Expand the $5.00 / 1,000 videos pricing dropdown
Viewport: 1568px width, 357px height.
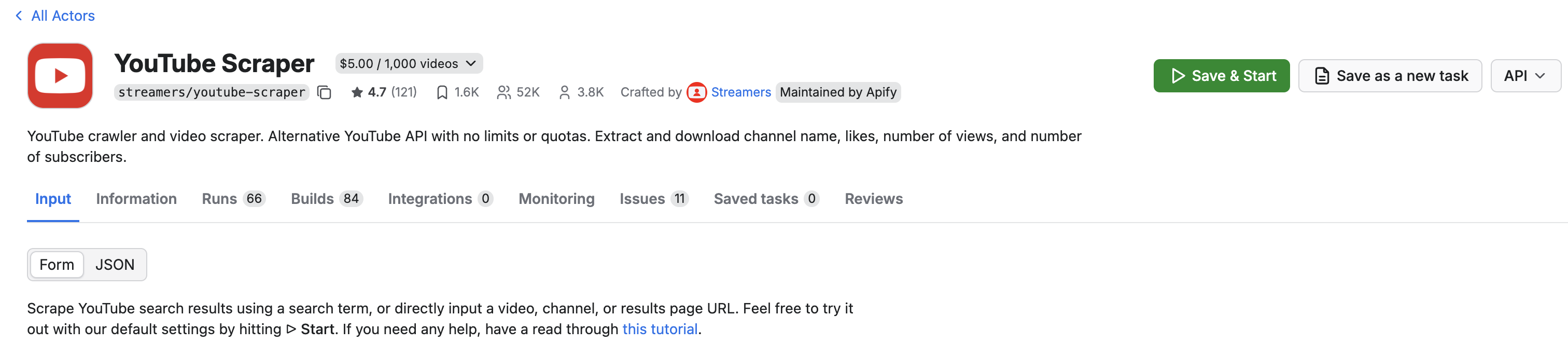click(409, 63)
